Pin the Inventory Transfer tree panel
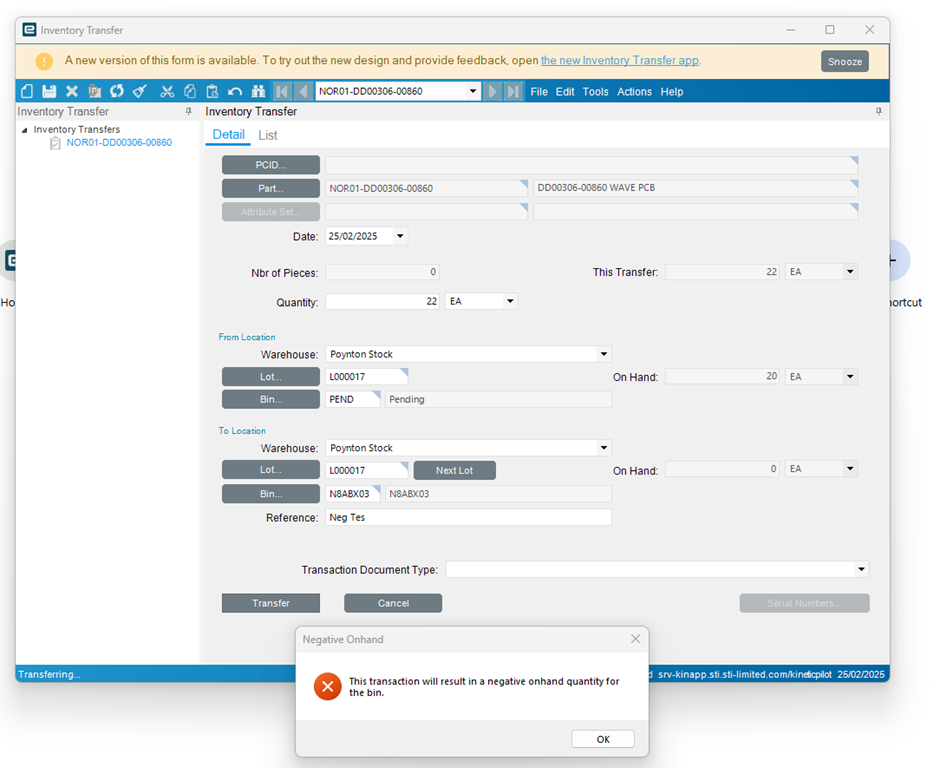 pyautogui.click(x=189, y=111)
